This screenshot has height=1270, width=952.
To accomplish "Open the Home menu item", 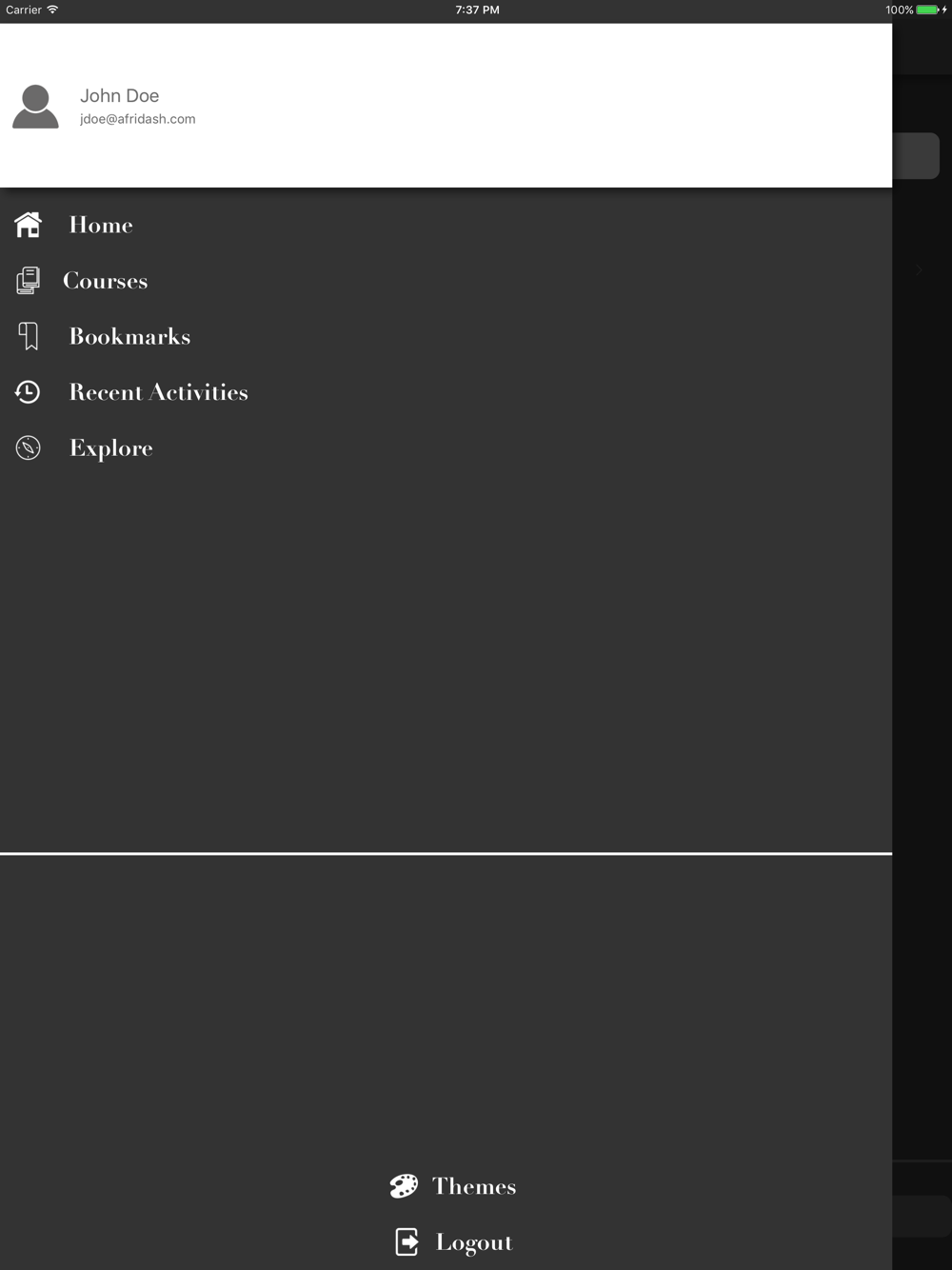I will pyautogui.click(x=101, y=225).
